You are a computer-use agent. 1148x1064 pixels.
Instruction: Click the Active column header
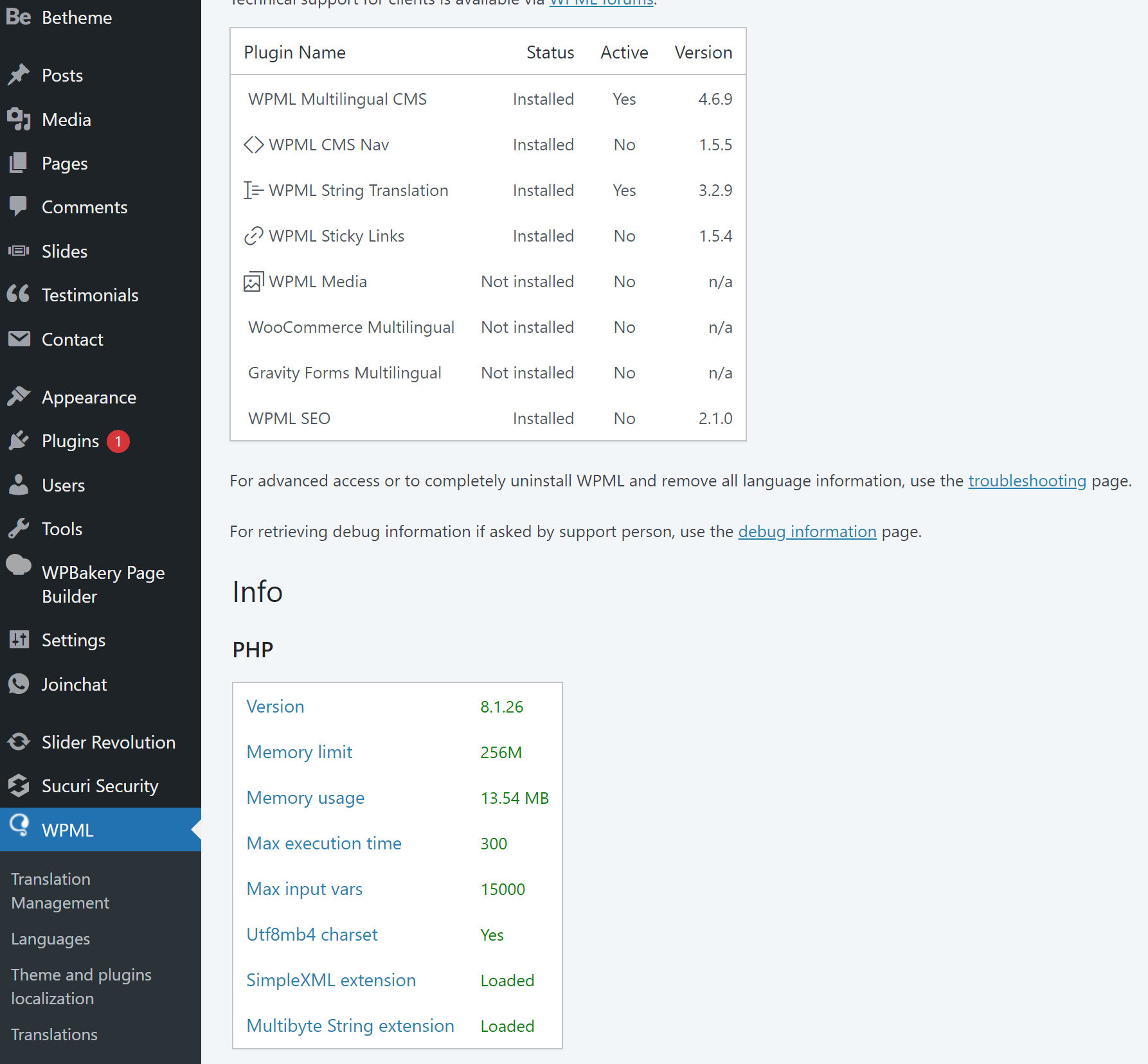(x=625, y=52)
